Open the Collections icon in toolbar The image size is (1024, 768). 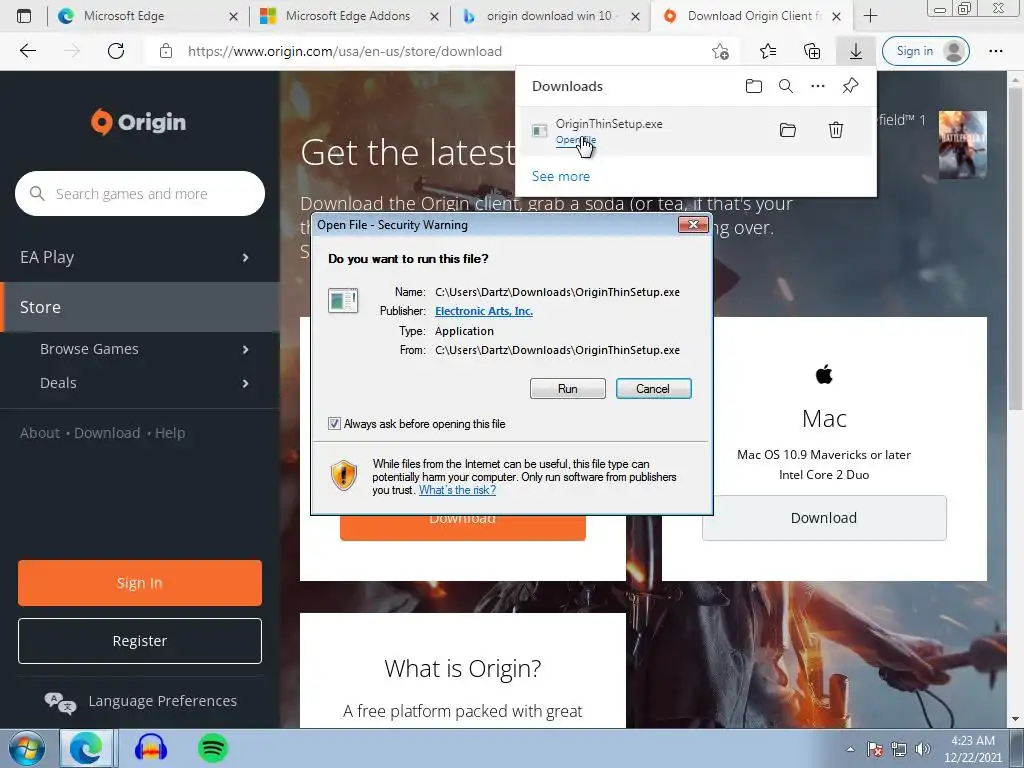[x=812, y=51]
